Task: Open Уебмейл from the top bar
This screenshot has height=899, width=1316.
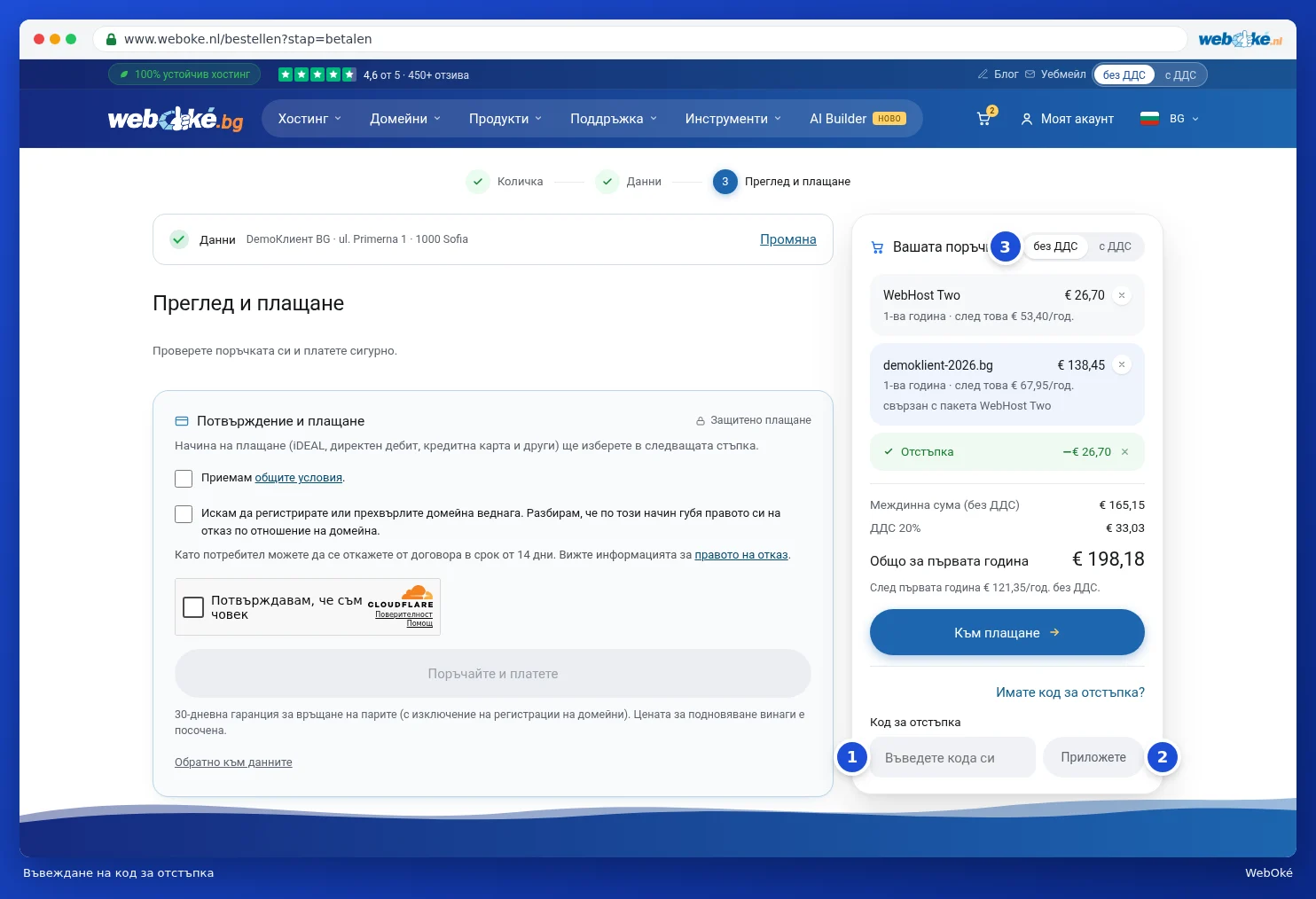Action: pyautogui.click(x=1055, y=74)
